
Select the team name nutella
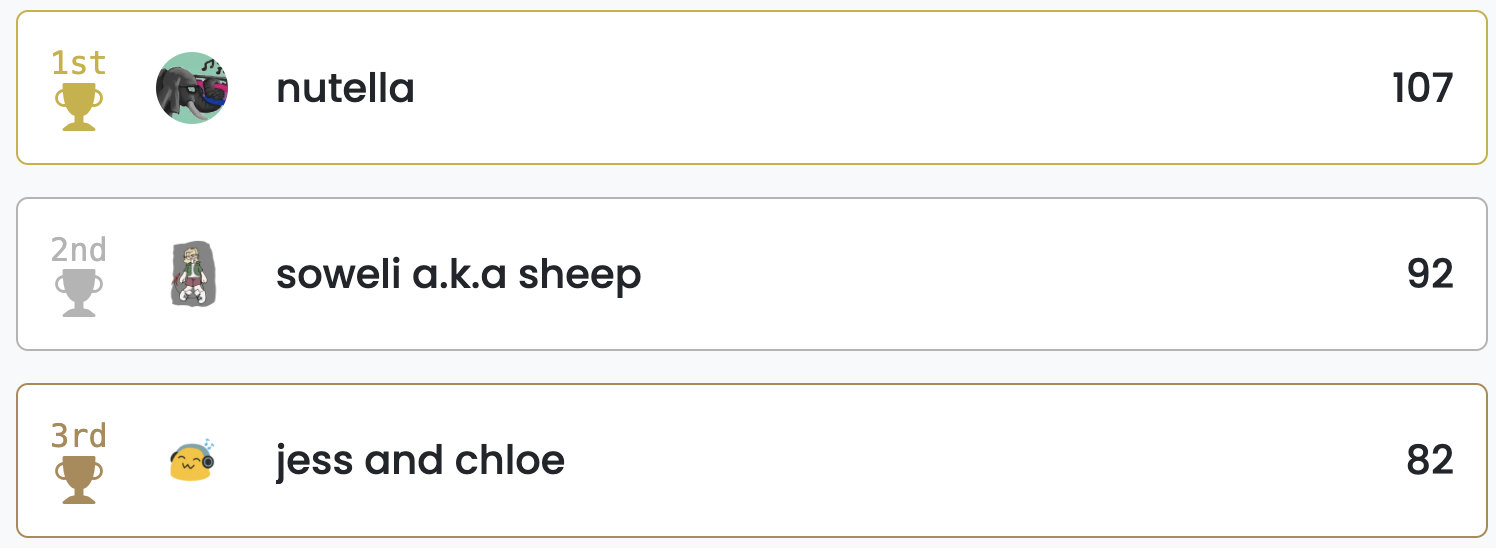coord(345,88)
